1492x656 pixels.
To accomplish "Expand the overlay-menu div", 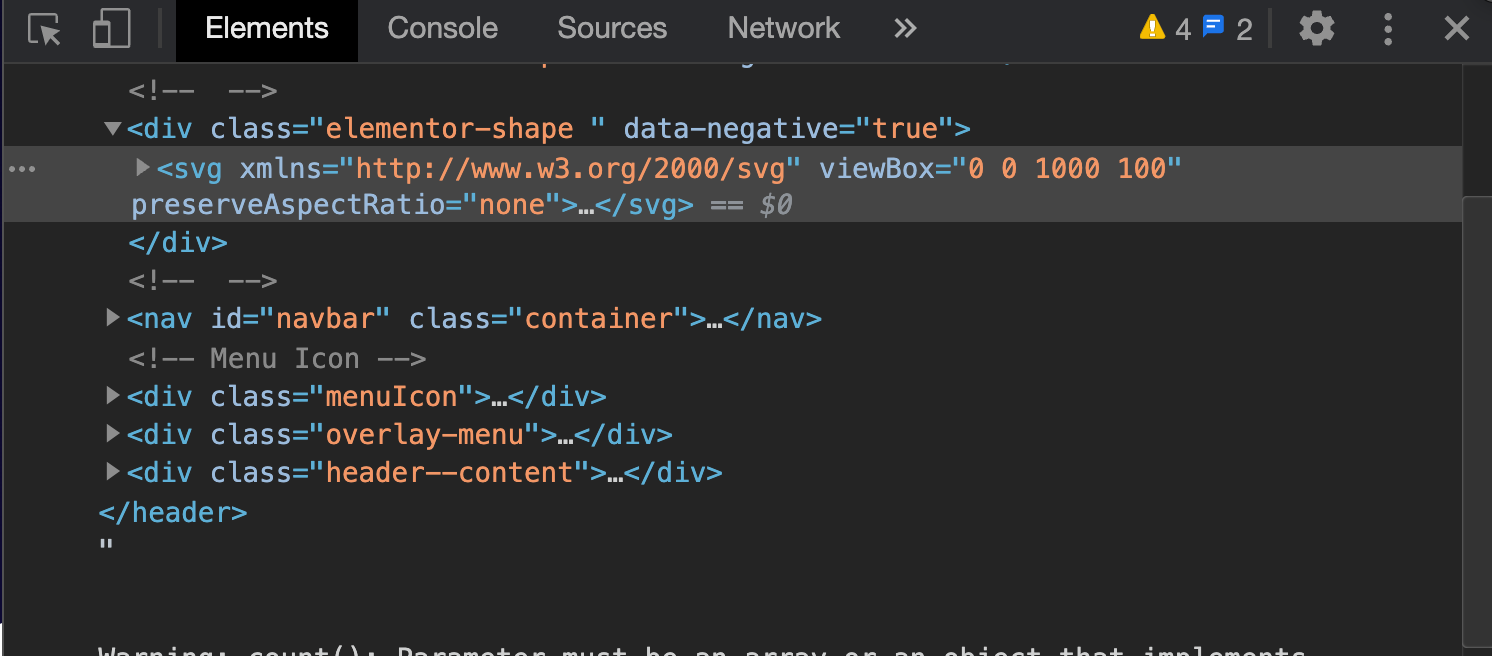I will (x=112, y=434).
